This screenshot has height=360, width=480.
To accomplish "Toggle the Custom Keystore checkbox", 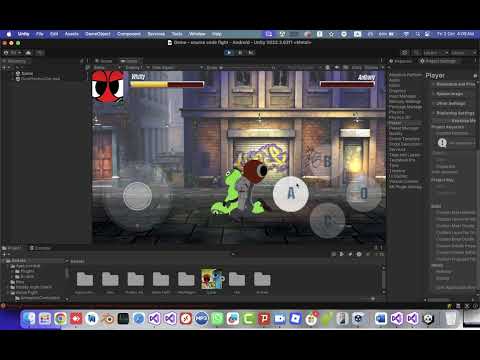I will [x=453, y=133].
